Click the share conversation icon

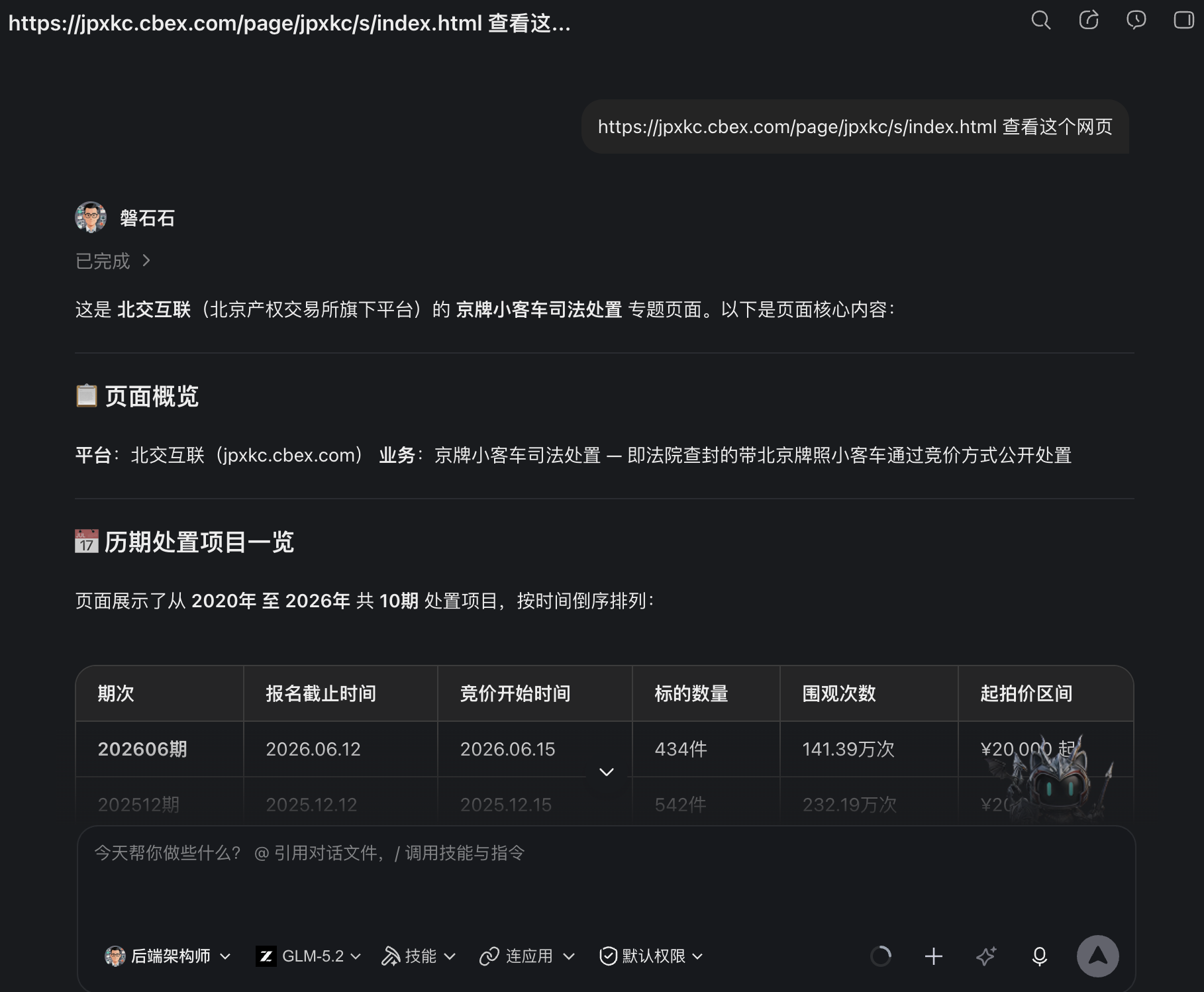(x=1089, y=20)
